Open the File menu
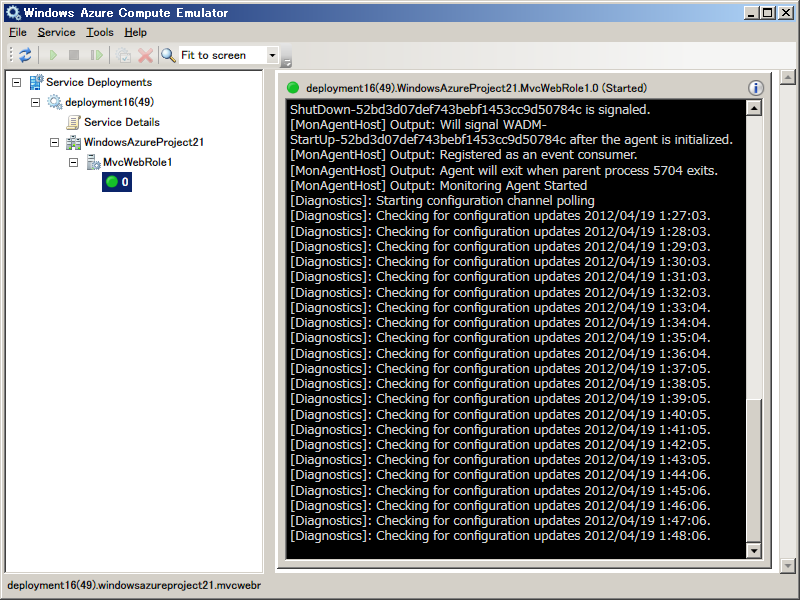The image size is (800, 600). click(17, 32)
